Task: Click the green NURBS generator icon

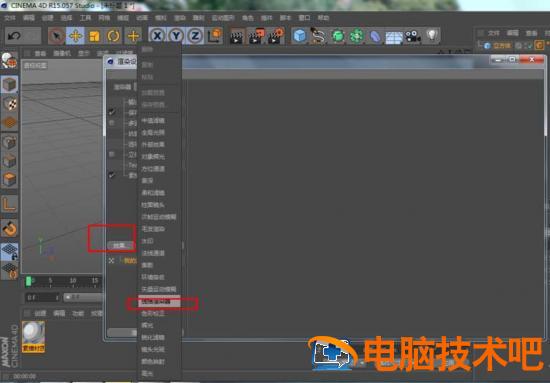Action: click(337, 36)
